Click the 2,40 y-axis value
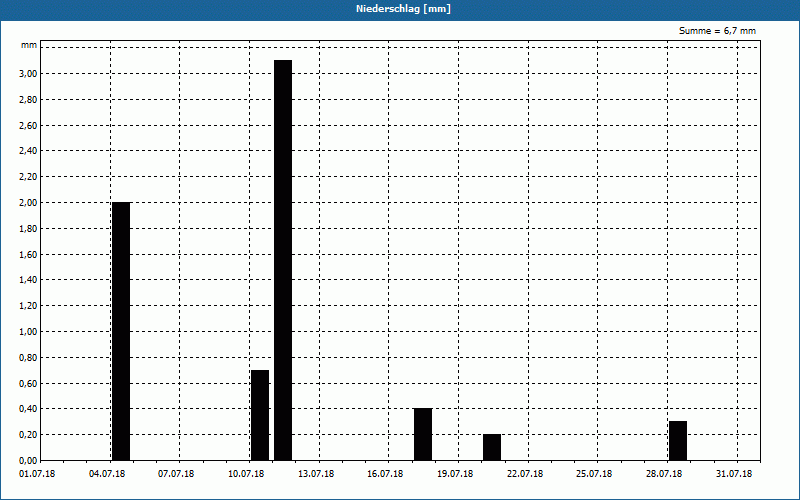The width and height of the screenshot is (800, 500). [29, 151]
